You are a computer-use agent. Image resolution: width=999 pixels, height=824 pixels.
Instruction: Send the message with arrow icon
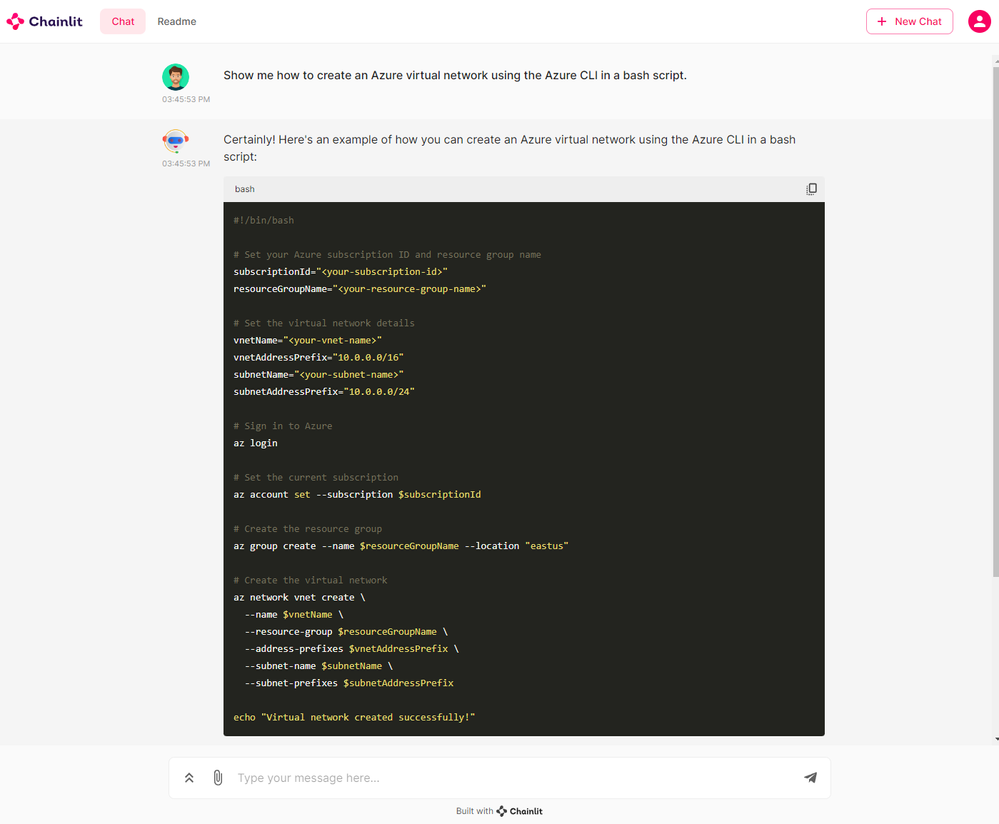[x=810, y=778]
